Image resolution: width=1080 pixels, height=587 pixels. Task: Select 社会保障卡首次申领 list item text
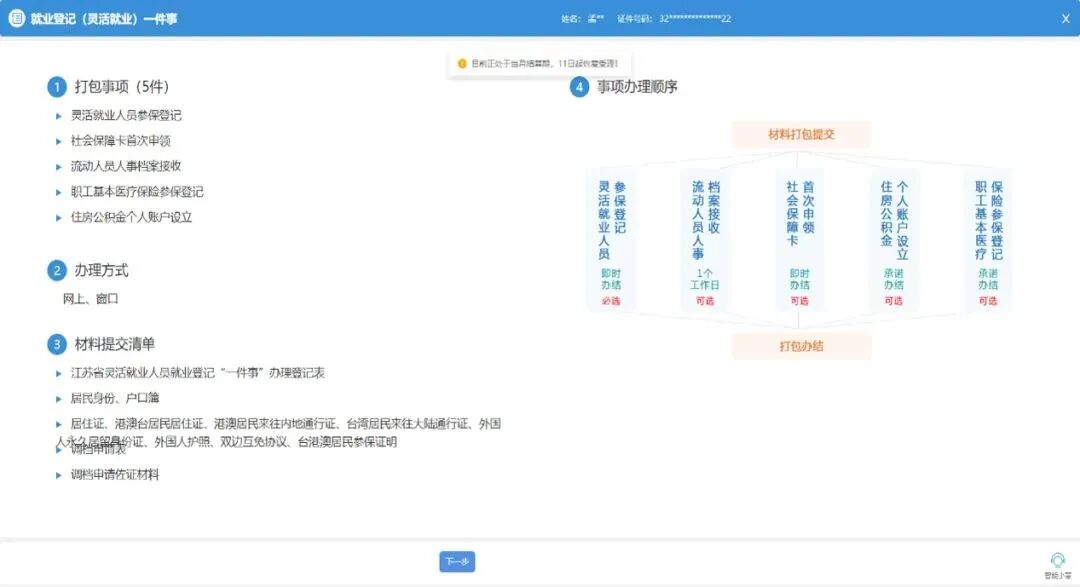tap(121, 141)
